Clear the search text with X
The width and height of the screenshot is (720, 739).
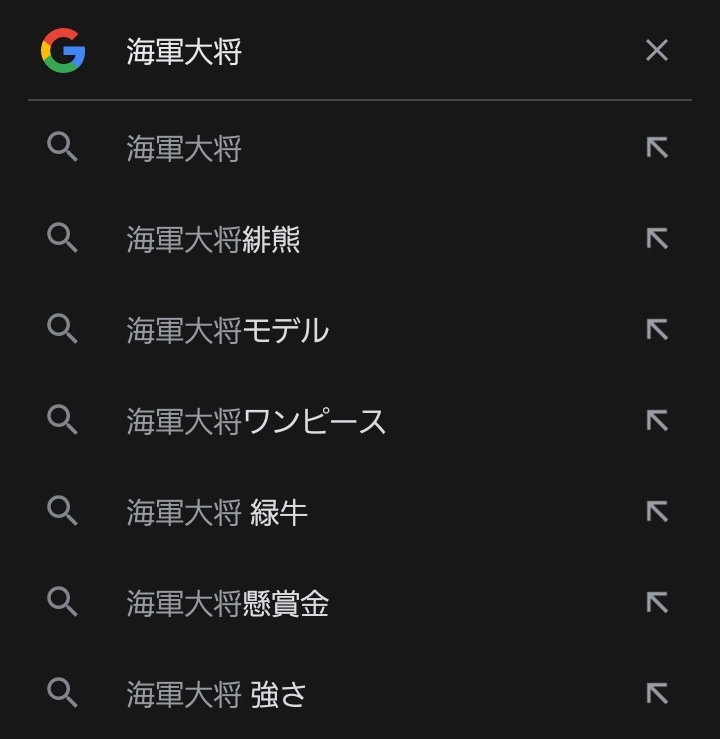(656, 51)
